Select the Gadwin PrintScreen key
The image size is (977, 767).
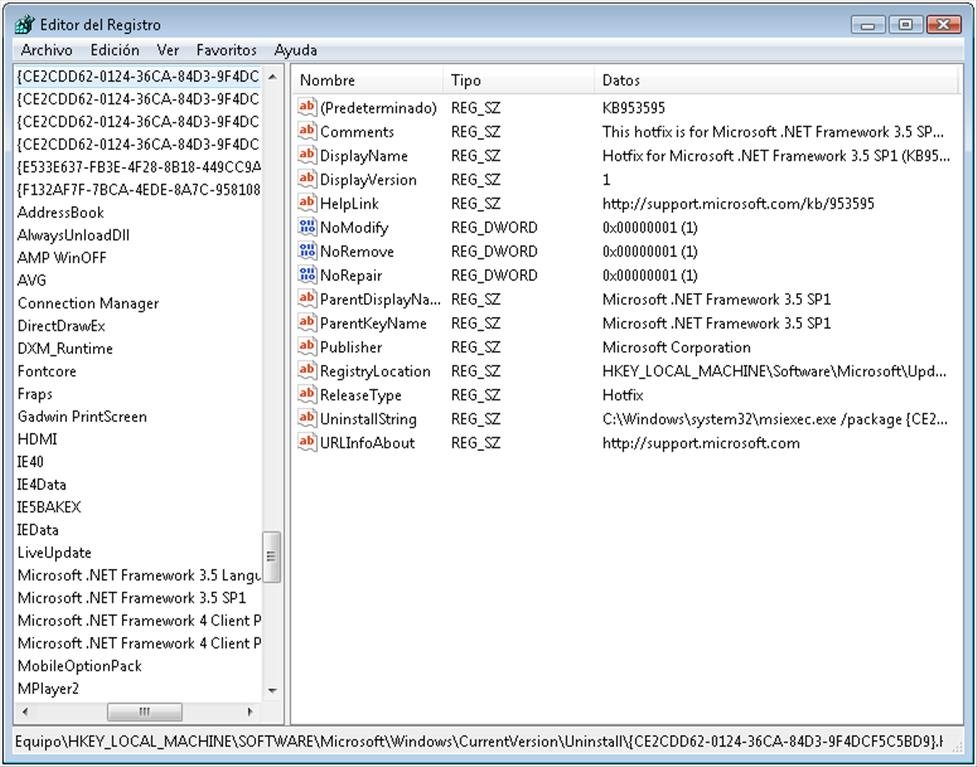tap(82, 416)
